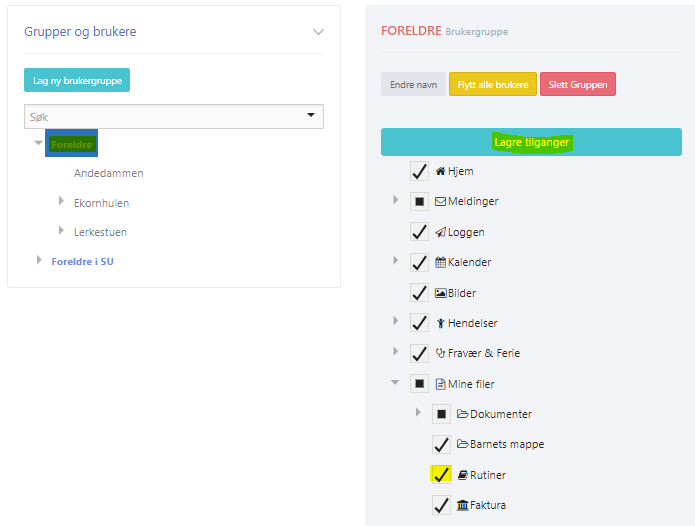Click the Faktura bank building icon

pyautogui.click(x=462, y=505)
